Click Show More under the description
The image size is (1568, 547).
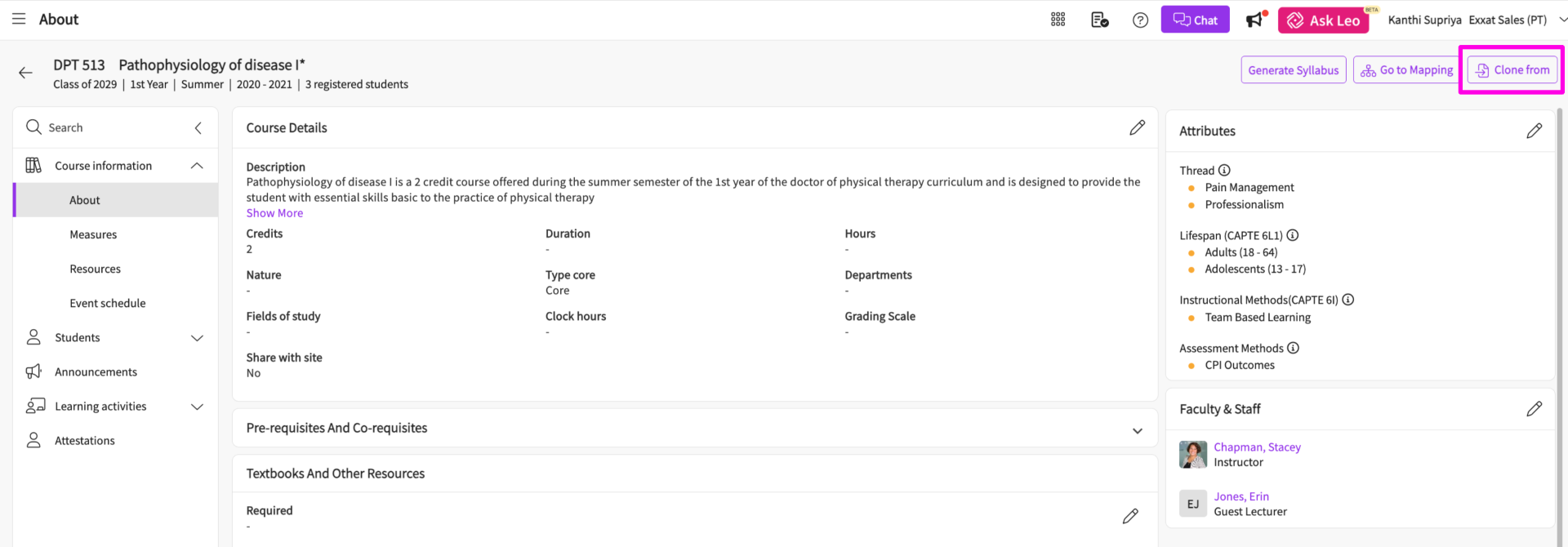[274, 213]
